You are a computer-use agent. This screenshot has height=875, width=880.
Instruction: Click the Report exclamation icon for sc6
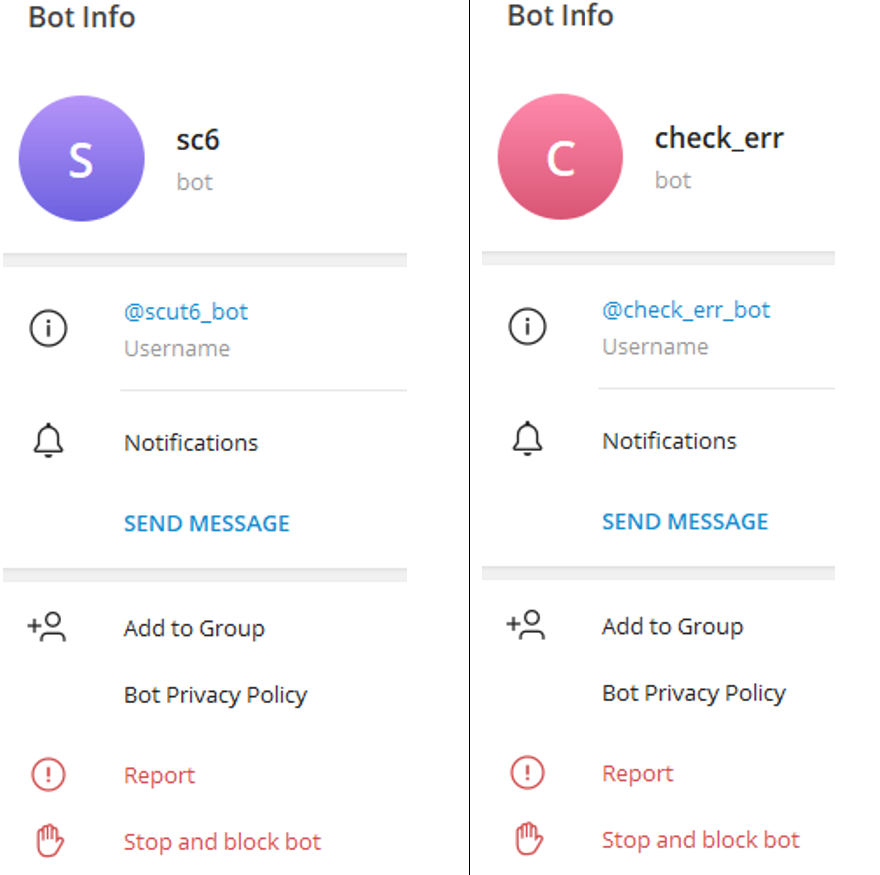(47, 774)
